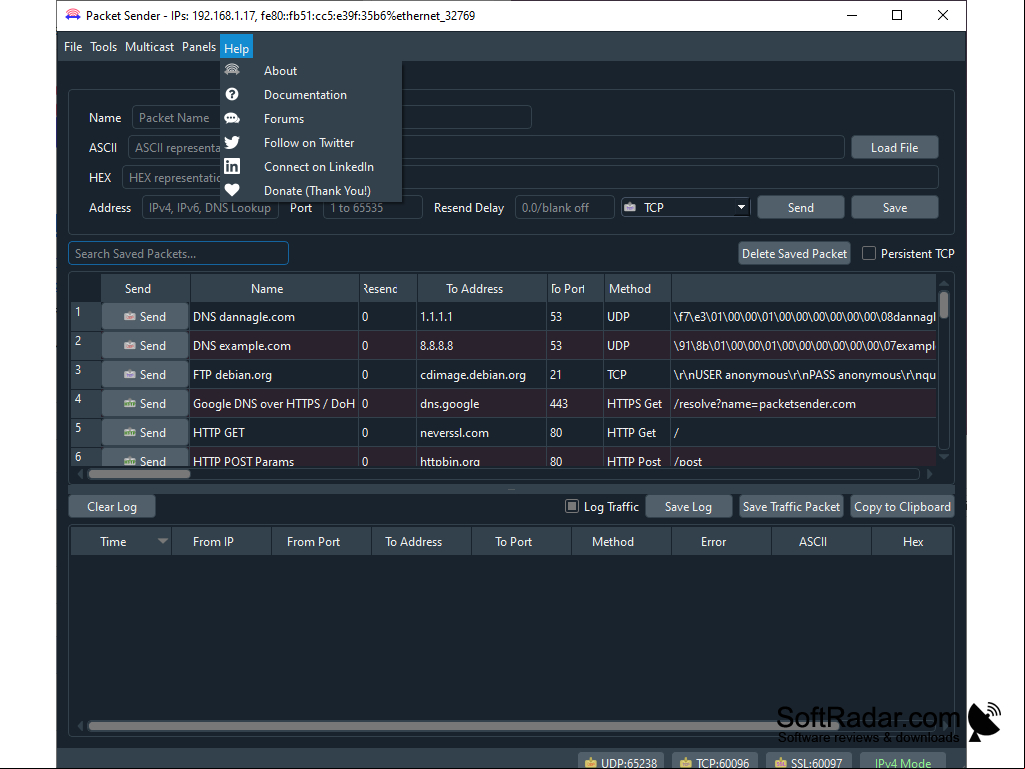This screenshot has width=1025, height=769.
Task: Select About from the Help menu
Action: click(x=311, y=71)
